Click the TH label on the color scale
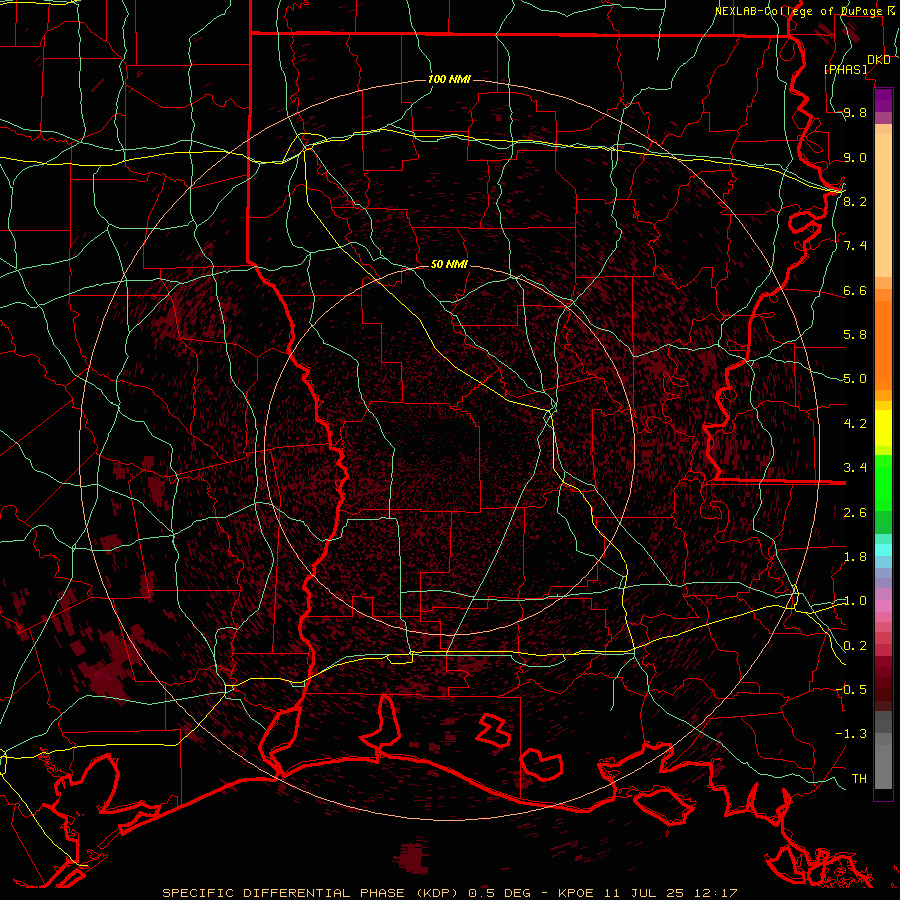900x900 pixels. point(859,778)
